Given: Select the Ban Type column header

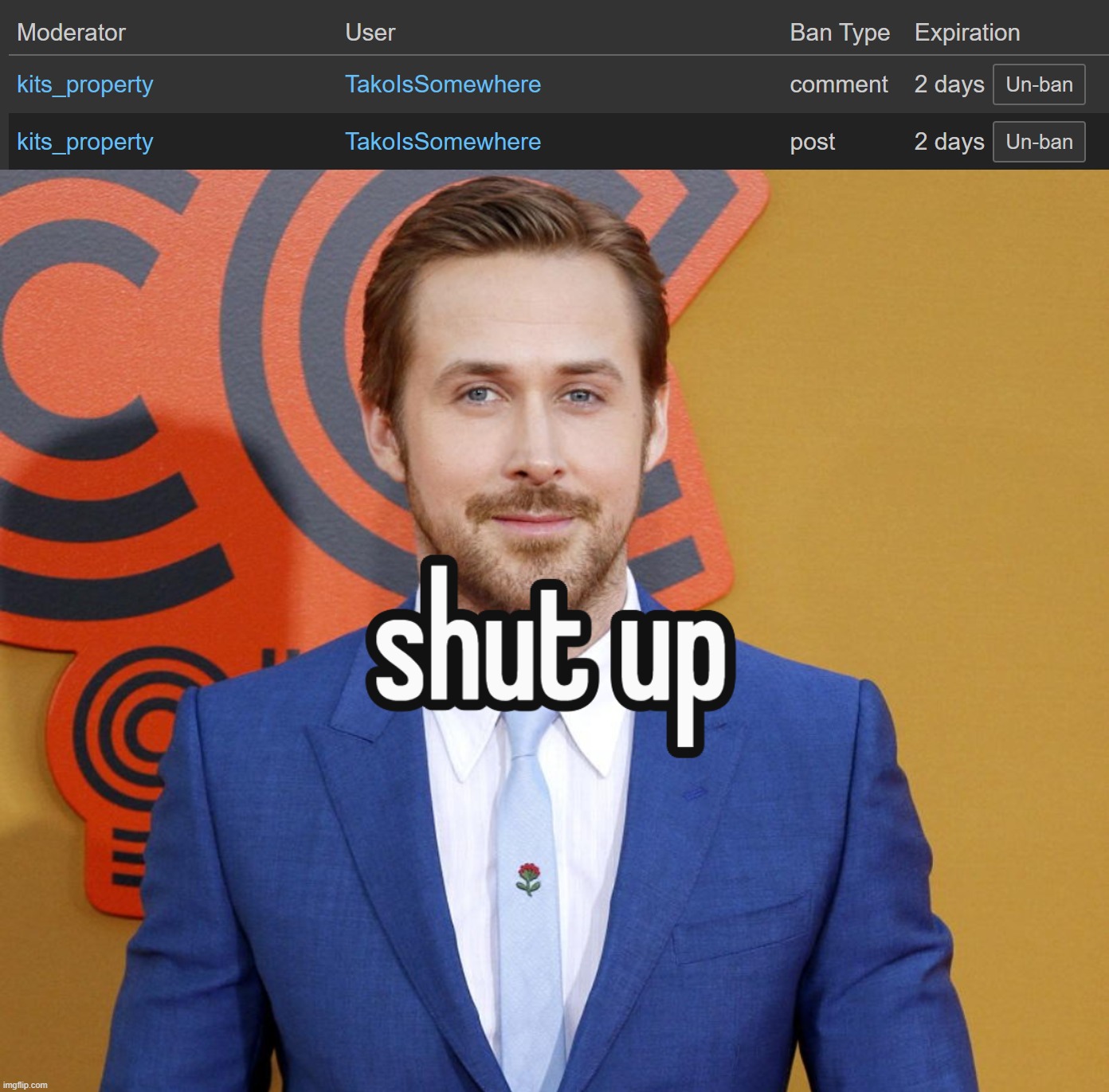Looking at the screenshot, I should (840, 33).
